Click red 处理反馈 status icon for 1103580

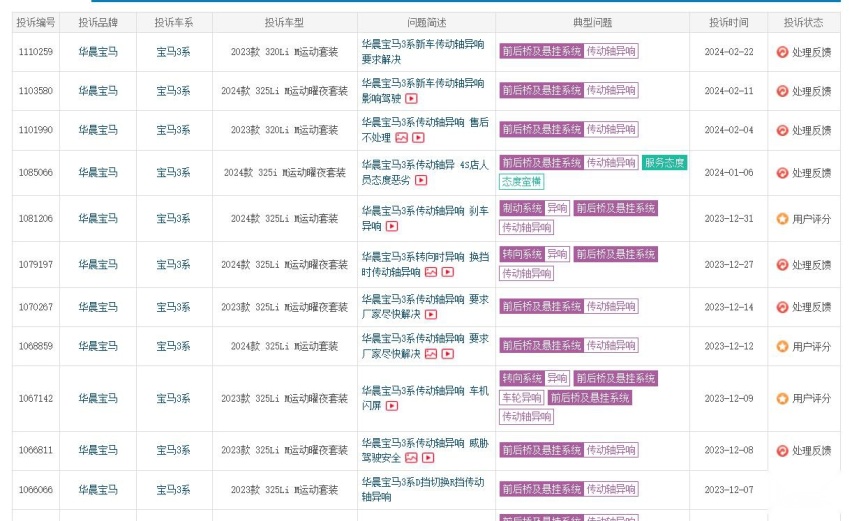[x=782, y=91]
